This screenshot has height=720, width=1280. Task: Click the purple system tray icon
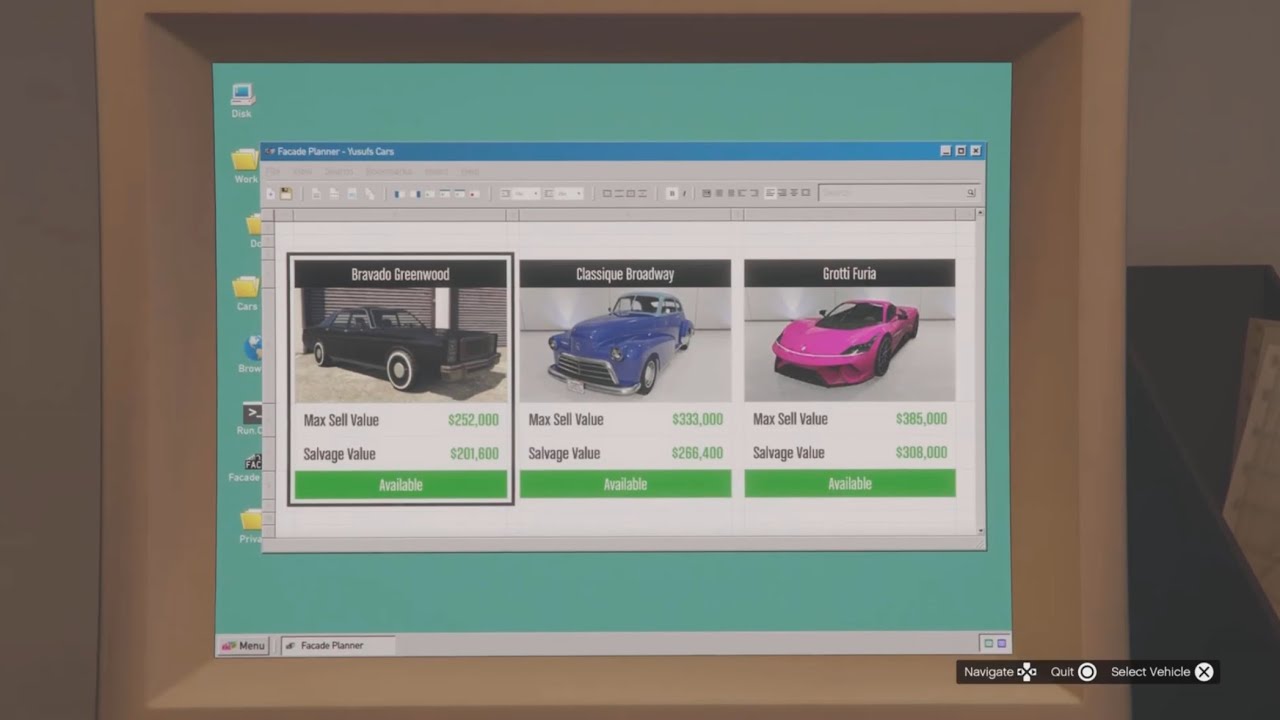1001,644
